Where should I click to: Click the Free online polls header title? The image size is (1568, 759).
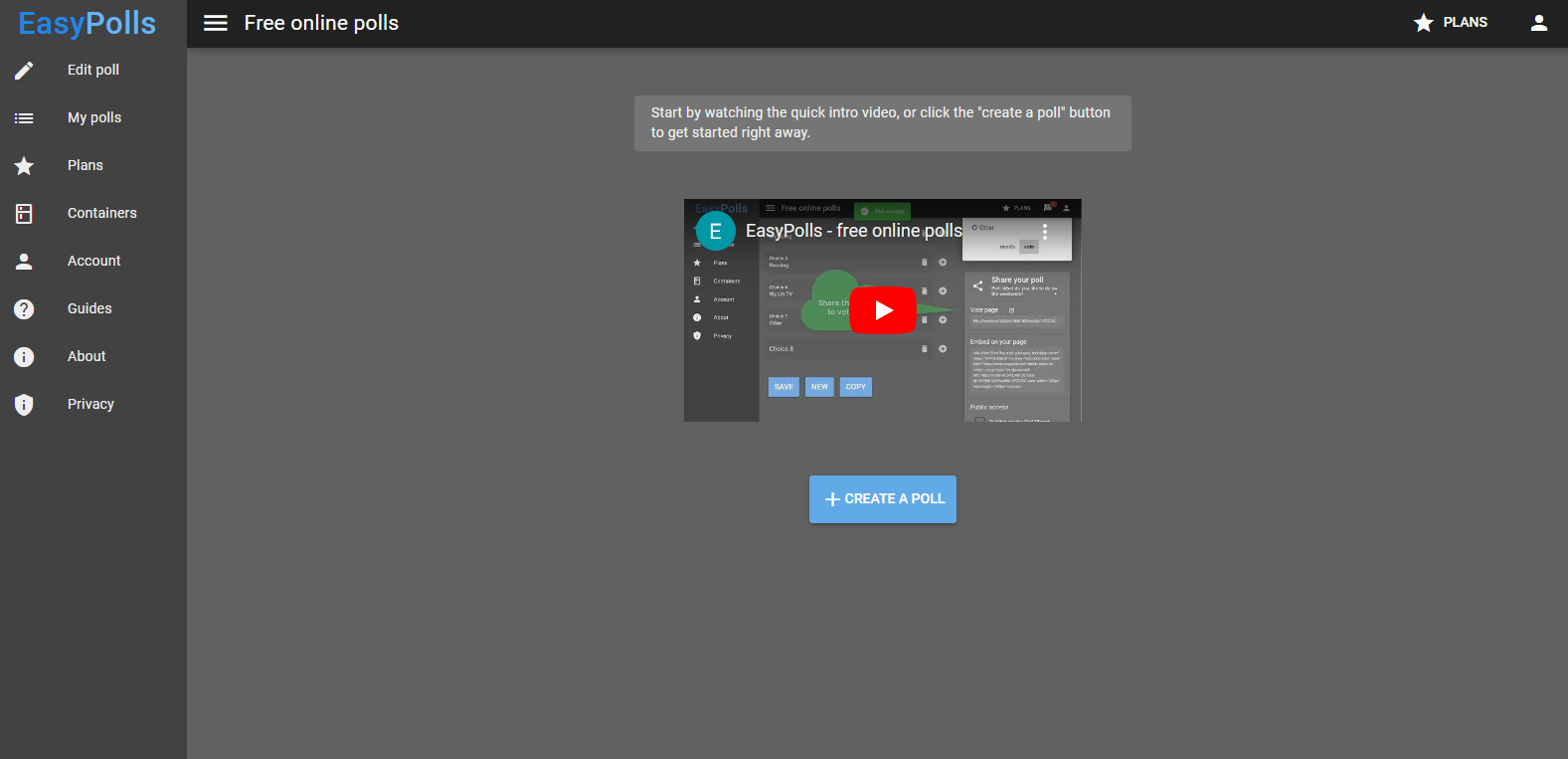[321, 23]
